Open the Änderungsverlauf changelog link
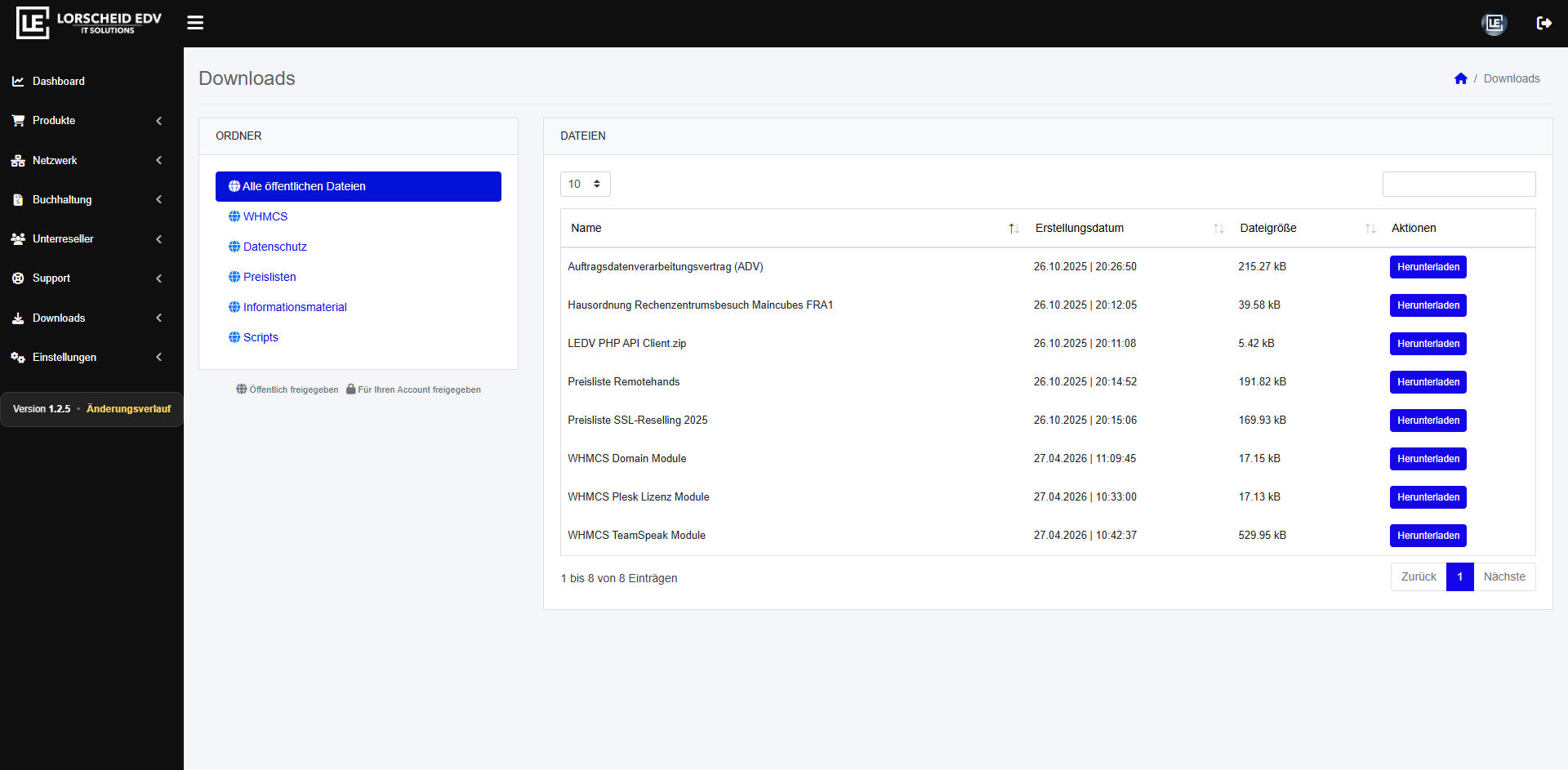 pyautogui.click(x=129, y=409)
